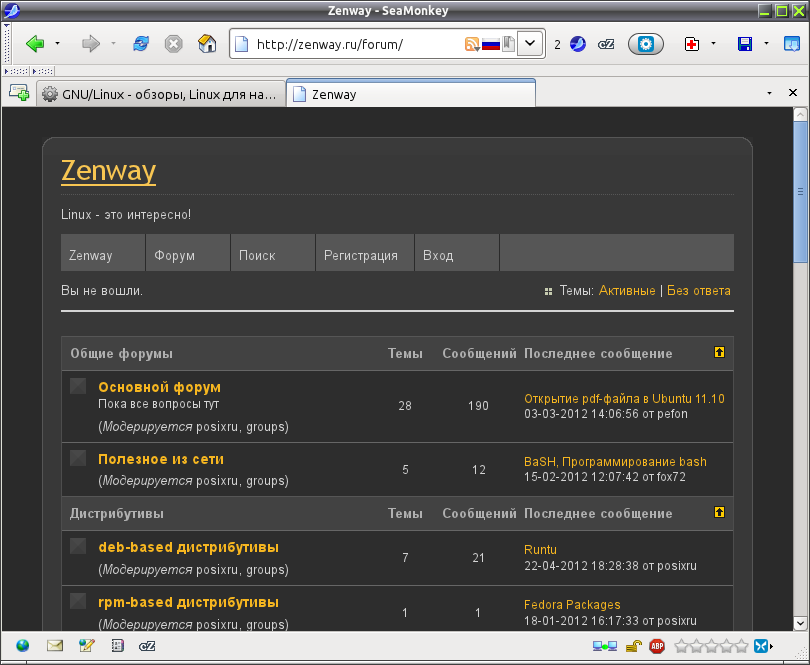Viewport: 810px width, 665px height.
Task: Open the back history dropdown arrow
Action: point(57,44)
